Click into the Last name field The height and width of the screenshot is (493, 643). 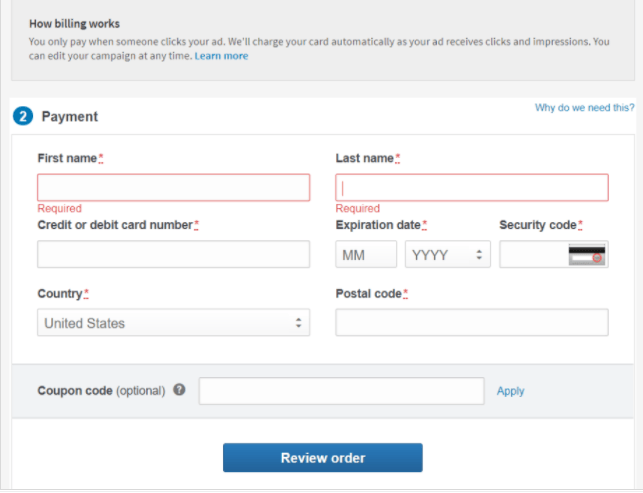pyautogui.click(x=471, y=188)
